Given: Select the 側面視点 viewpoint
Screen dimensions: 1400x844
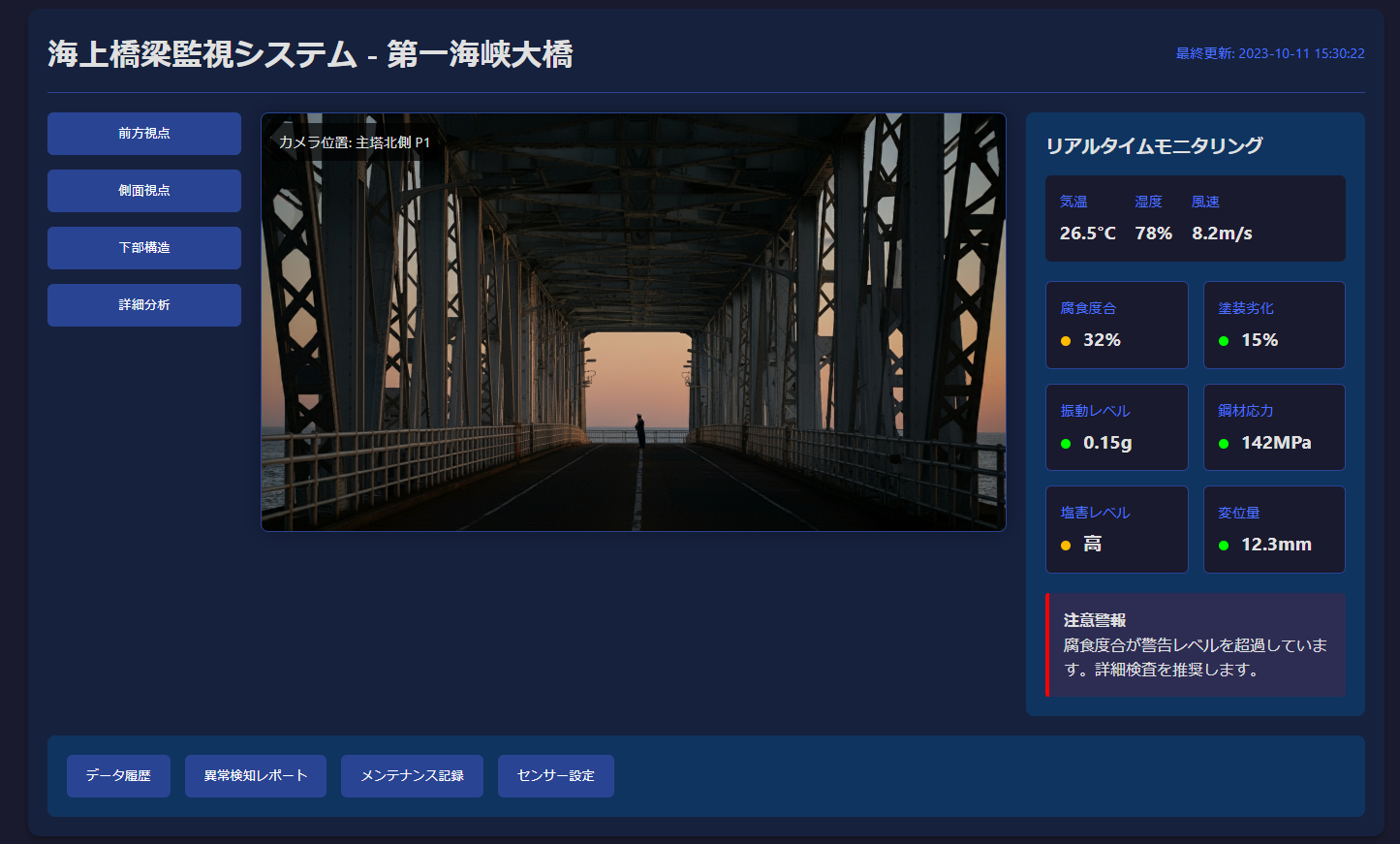Looking at the screenshot, I should pos(143,190).
